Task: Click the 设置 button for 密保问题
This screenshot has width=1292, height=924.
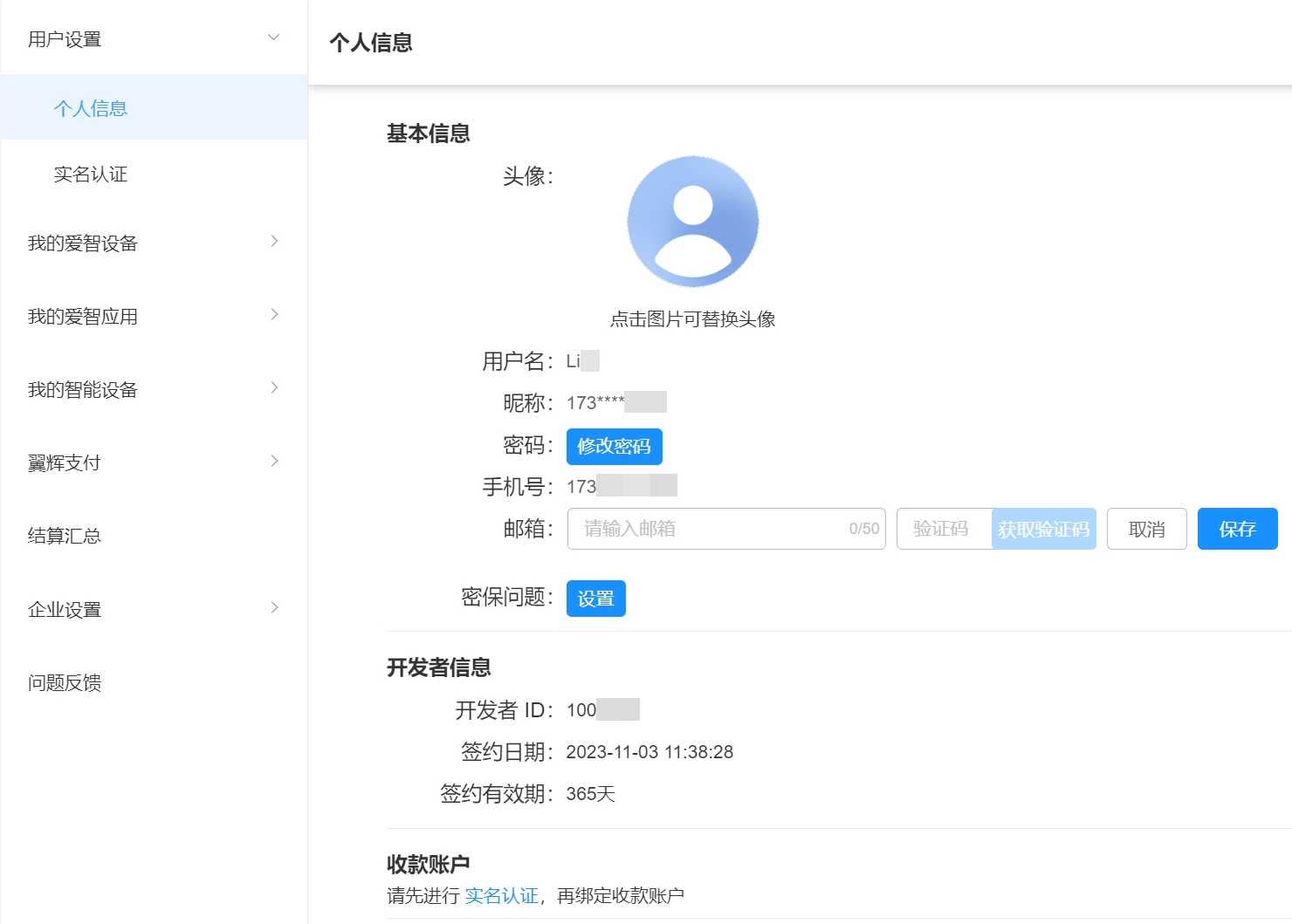Action: click(596, 599)
